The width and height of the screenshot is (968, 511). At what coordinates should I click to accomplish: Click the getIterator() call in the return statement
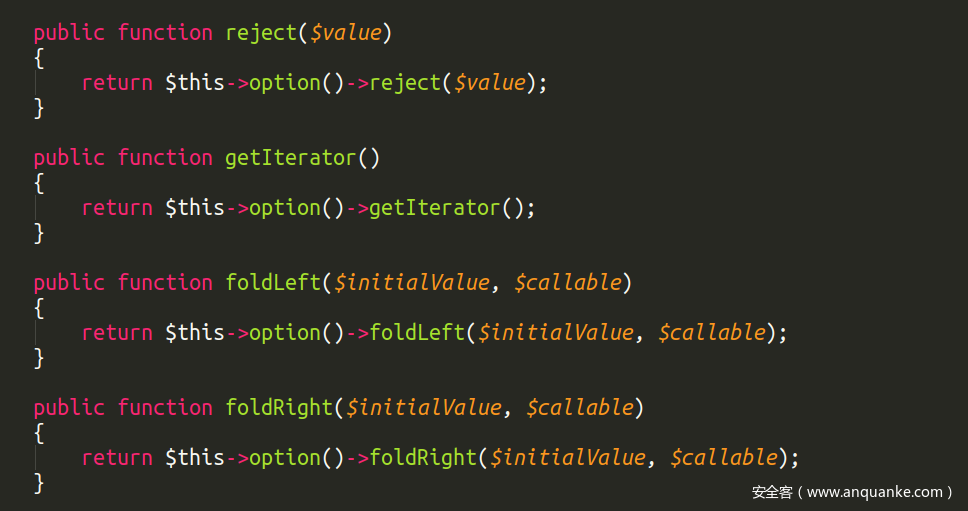[x=435, y=208]
